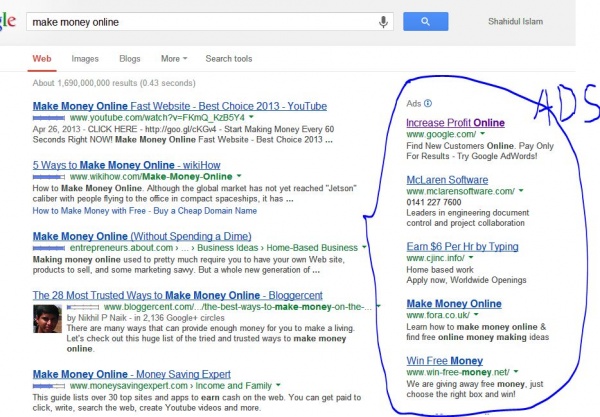This screenshot has height=417, width=600.
Task: Expand arrow beside www.google.com ad URL
Action: 483,134
